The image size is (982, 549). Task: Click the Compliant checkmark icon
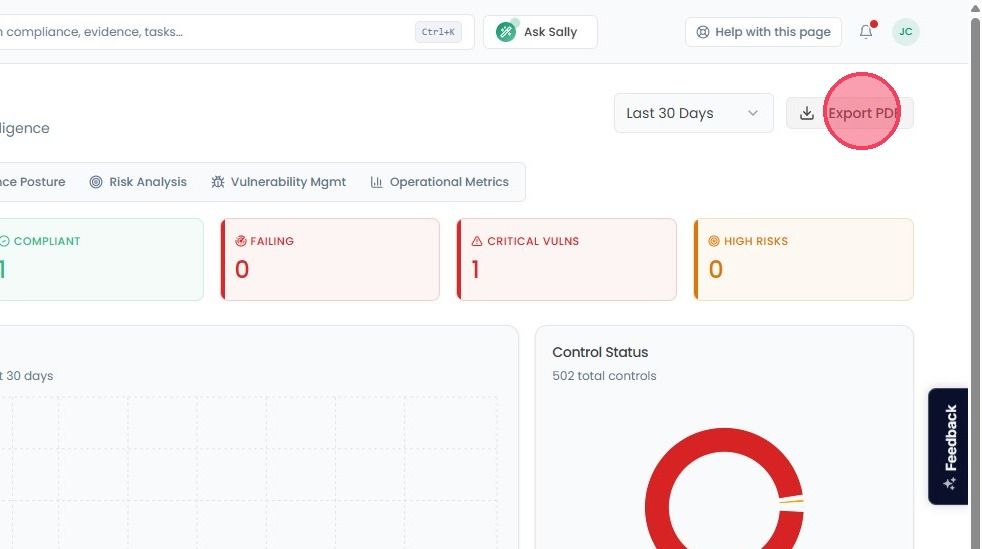pos(4,241)
